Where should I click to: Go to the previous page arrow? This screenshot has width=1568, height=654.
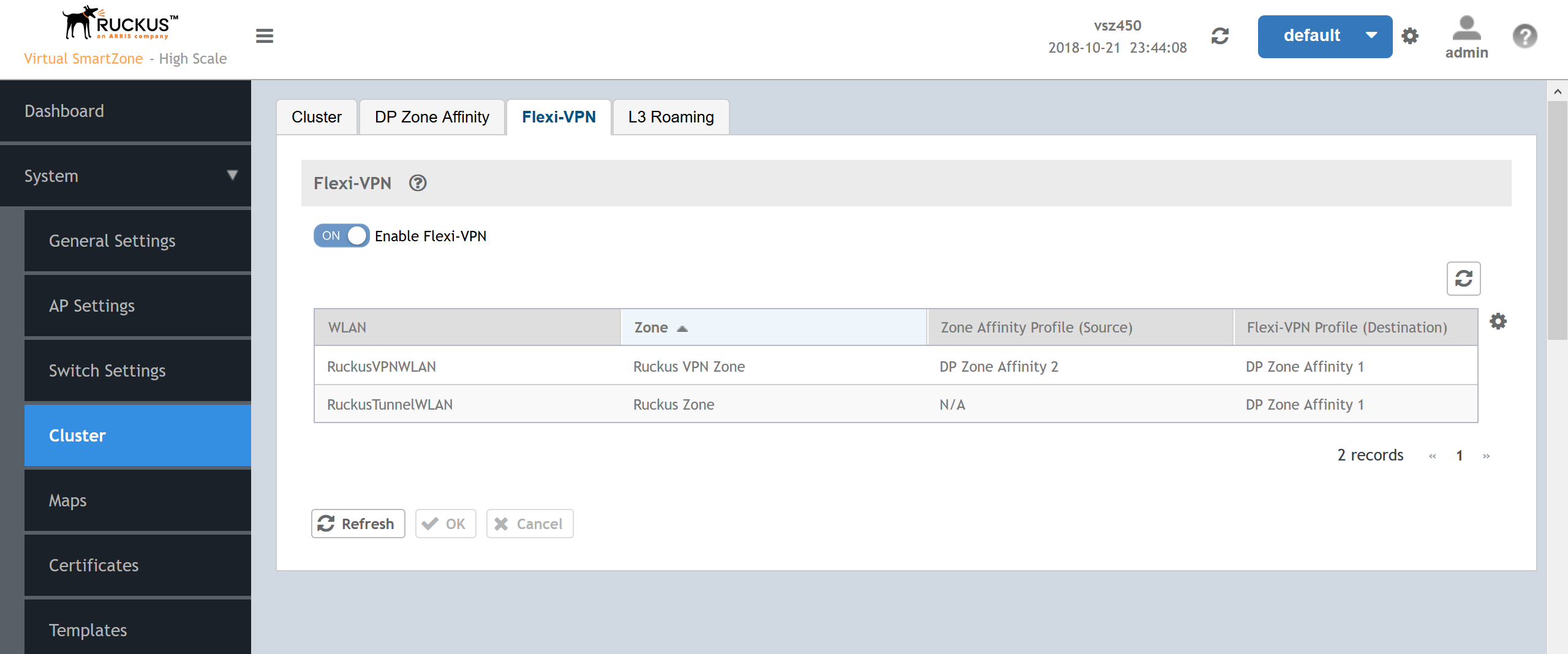(x=1432, y=456)
